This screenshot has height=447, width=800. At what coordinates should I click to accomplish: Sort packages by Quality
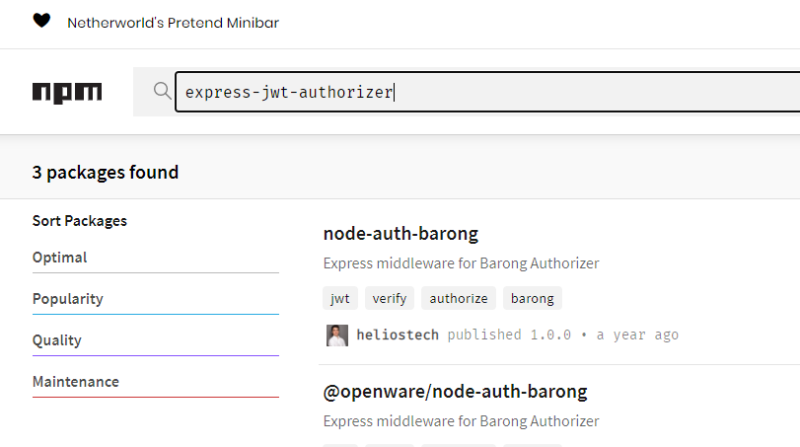tap(57, 340)
